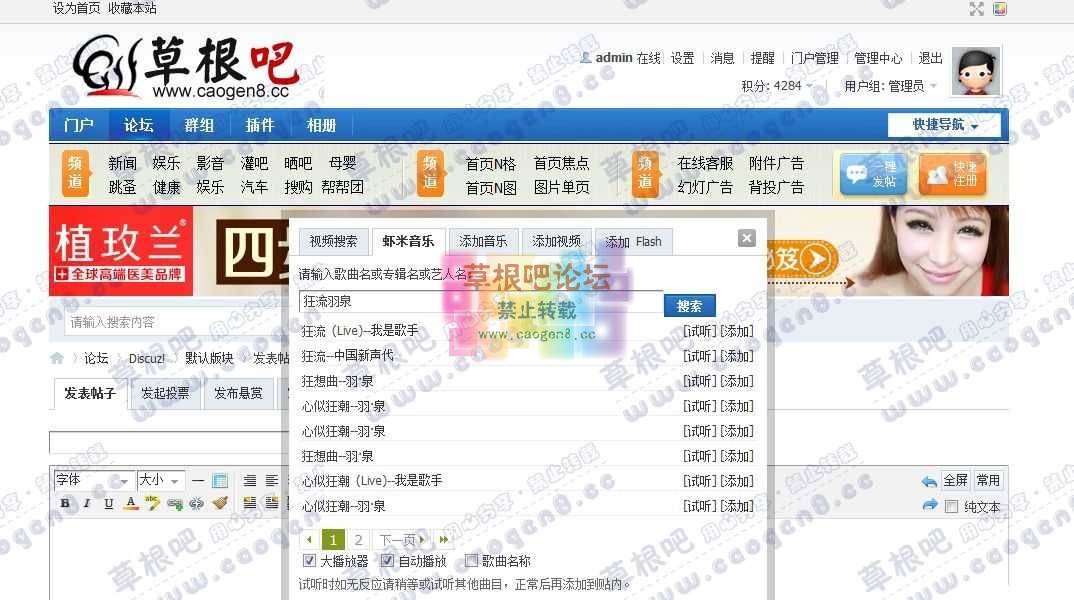Click the remove link icon

[x=197, y=503]
